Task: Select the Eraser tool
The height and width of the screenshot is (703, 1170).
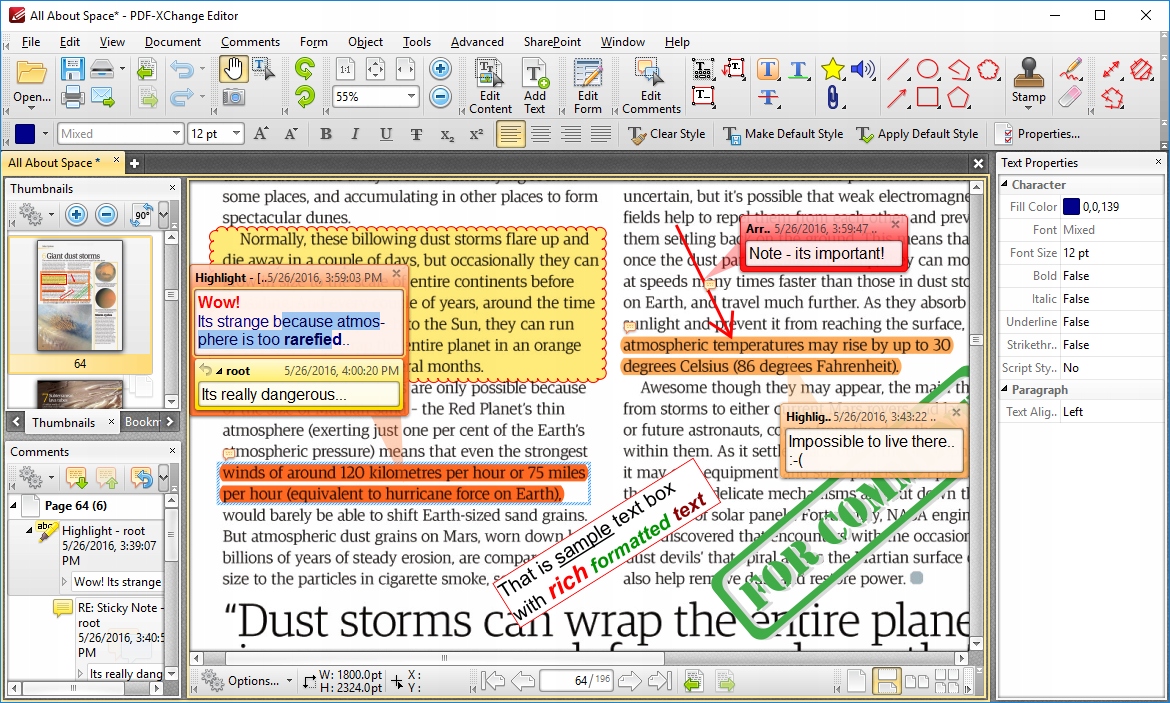Action: point(1070,97)
